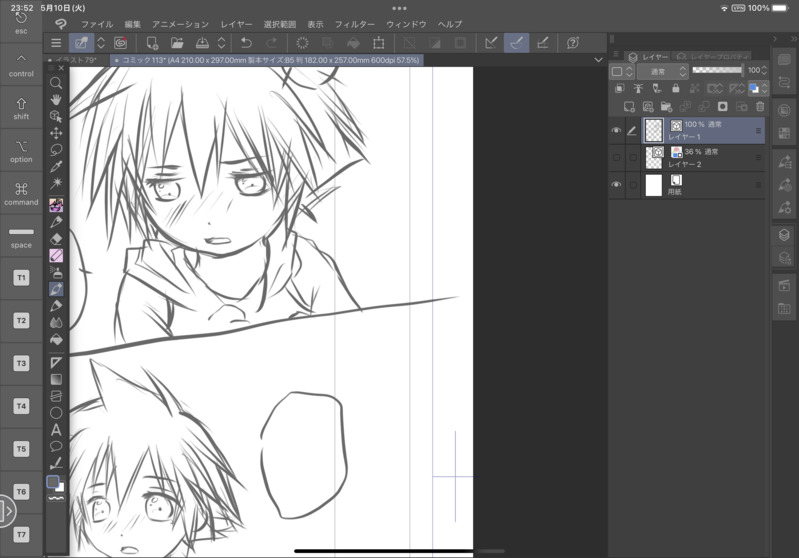
Task: Toggle the highlighted snap to special ruler icon
Action: [x=516, y=43]
